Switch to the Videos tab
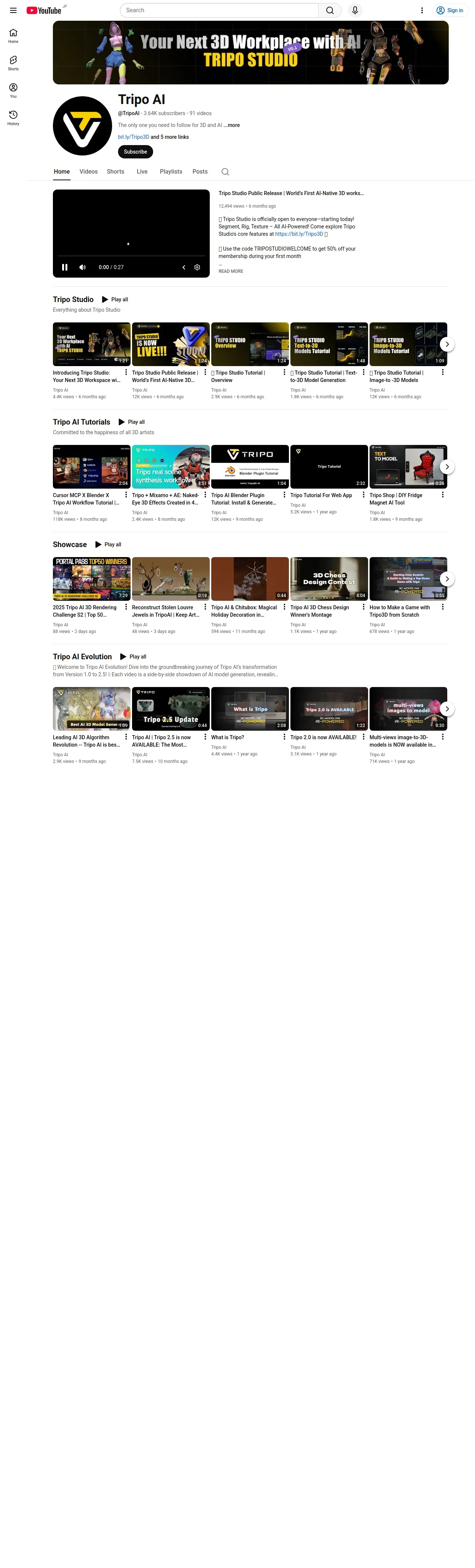This screenshot has width=475, height=1568. pos(88,172)
